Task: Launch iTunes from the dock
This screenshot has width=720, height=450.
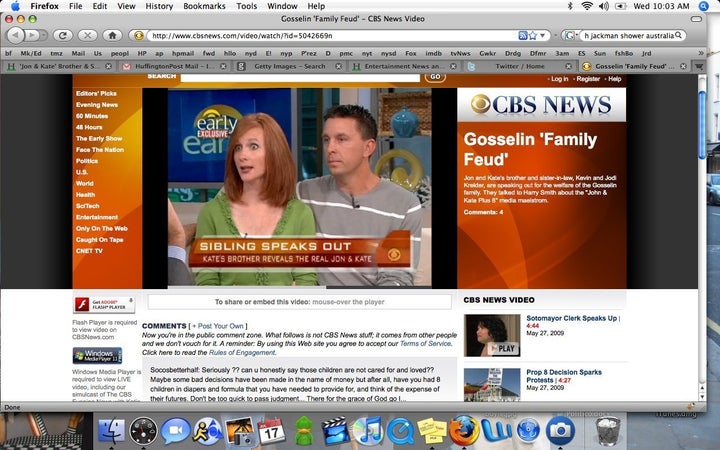Action: [x=368, y=431]
